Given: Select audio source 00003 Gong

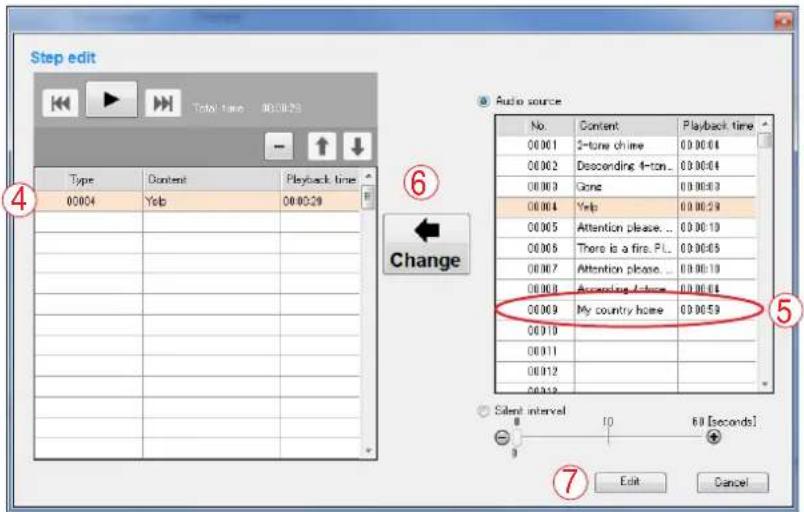Looking at the screenshot, I should [x=626, y=187].
